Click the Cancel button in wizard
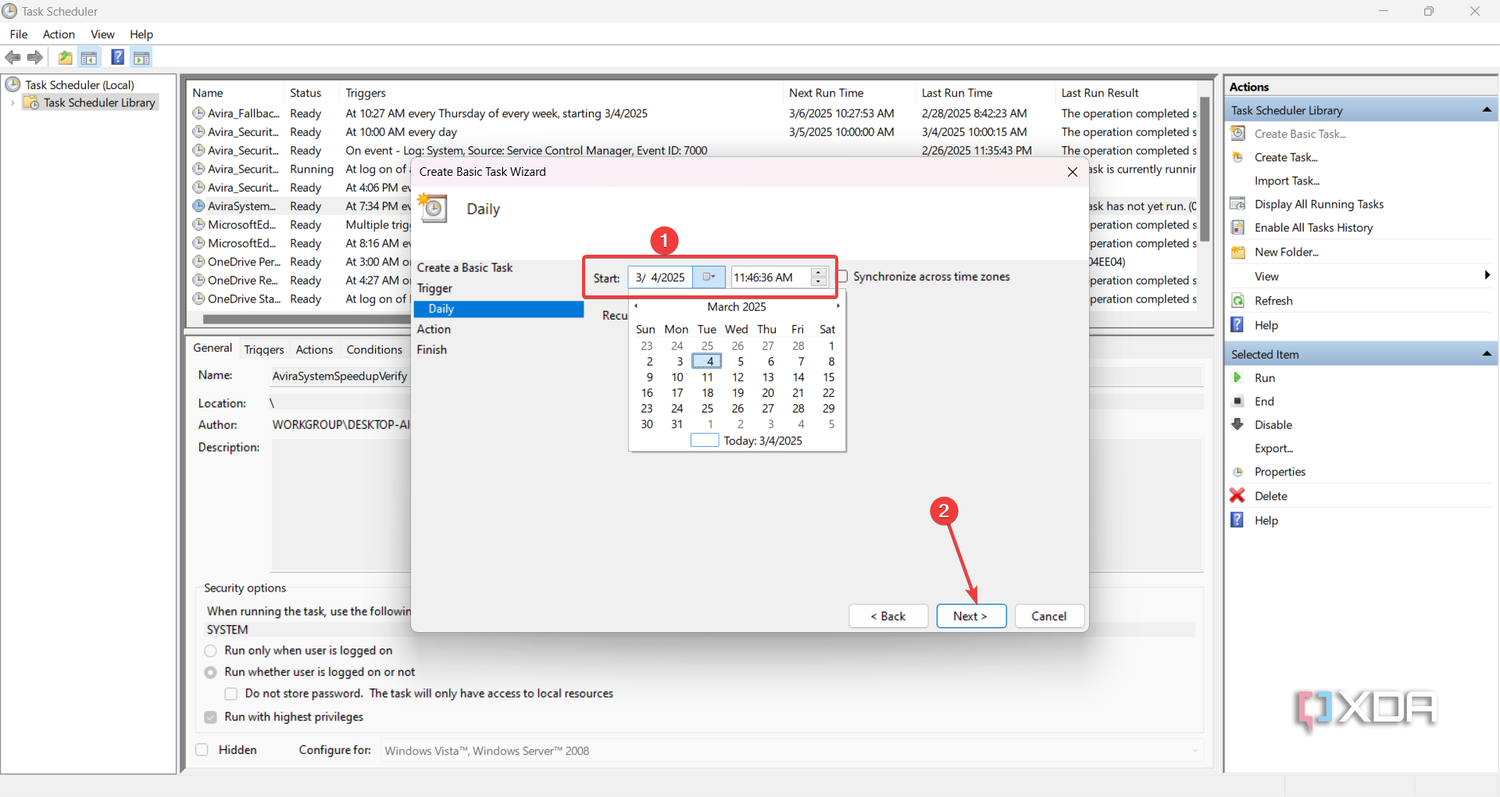The image size is (1500, 797). 1049,616
